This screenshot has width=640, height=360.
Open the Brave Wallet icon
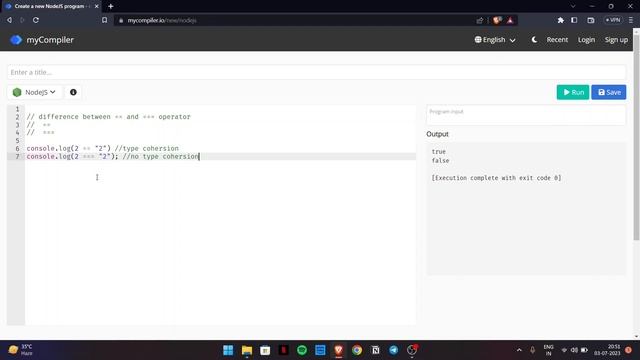(591, 20)
